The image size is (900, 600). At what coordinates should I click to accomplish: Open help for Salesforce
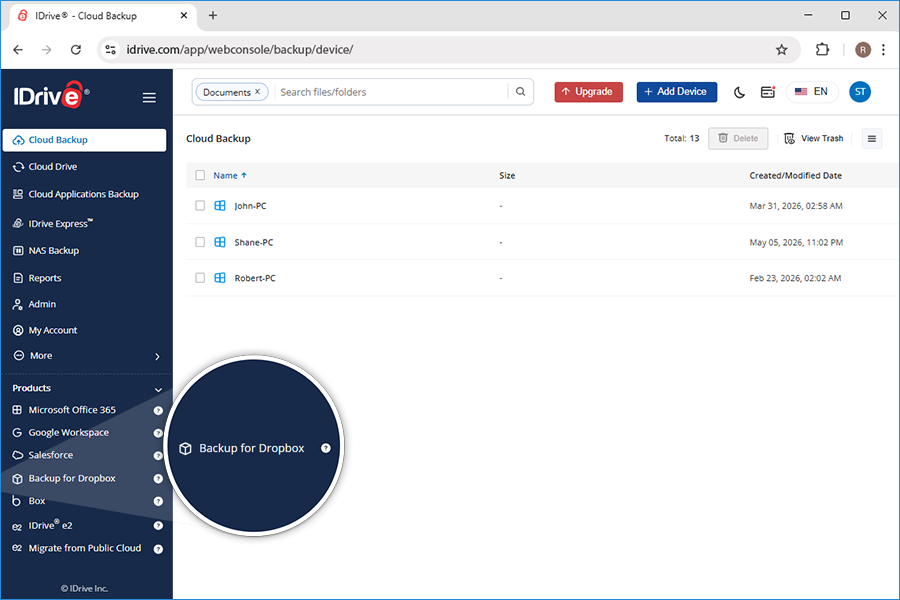(x=158, y=456)
